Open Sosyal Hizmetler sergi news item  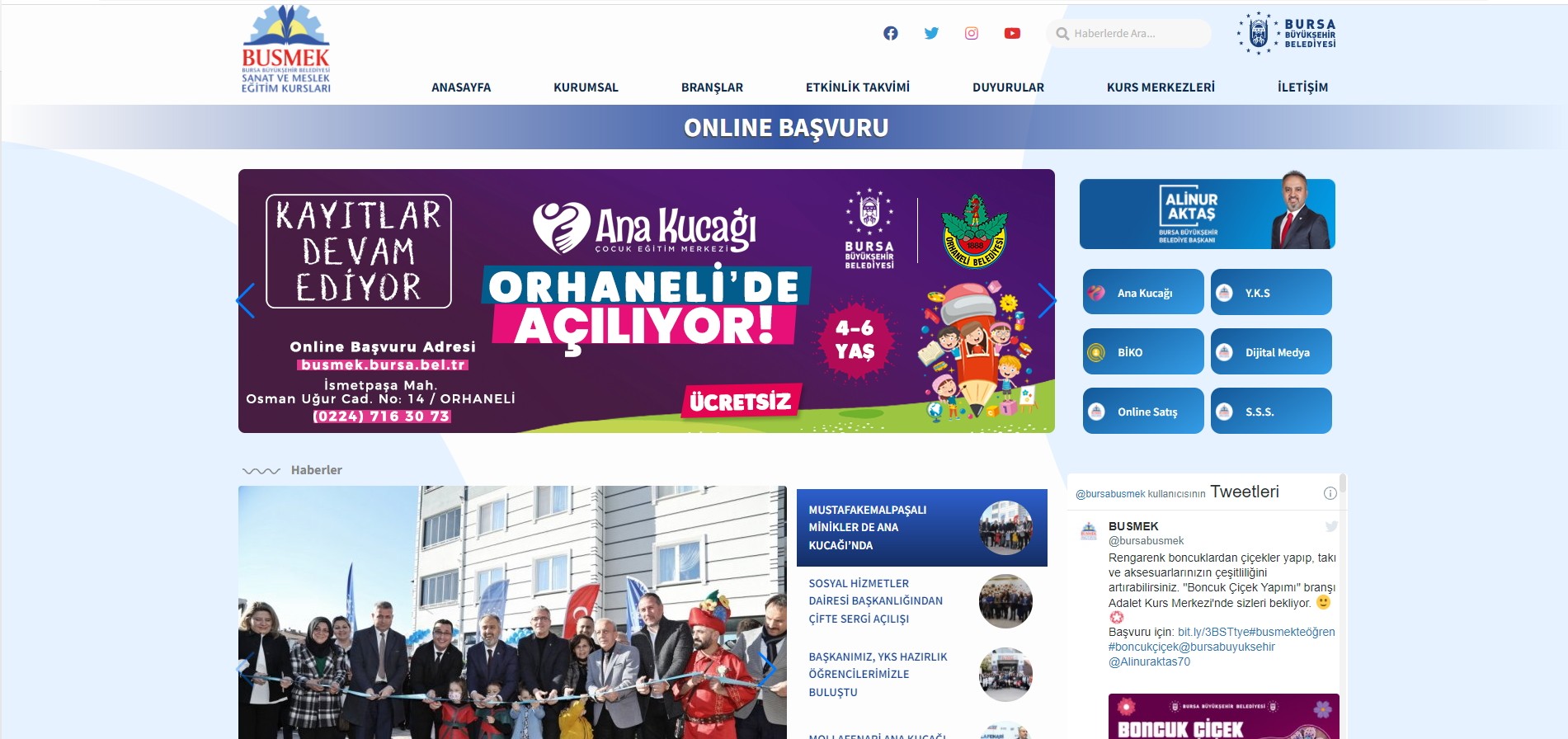[922, 601]
